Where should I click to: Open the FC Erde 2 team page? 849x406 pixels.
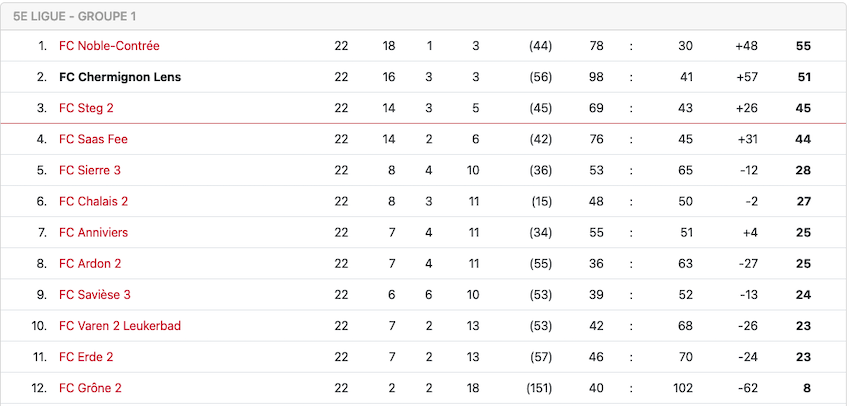pyautogui.click(x=86, y=357)
